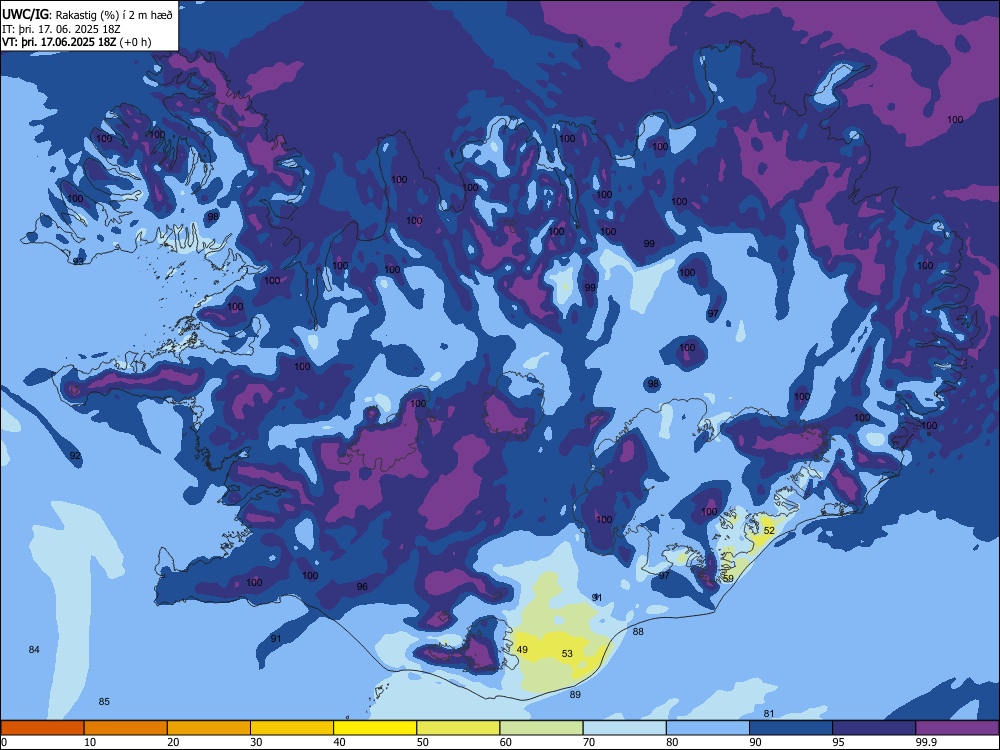Click the value 96 on the map
The height and width of the screenshot is (750, 1000).
[362, 587]
